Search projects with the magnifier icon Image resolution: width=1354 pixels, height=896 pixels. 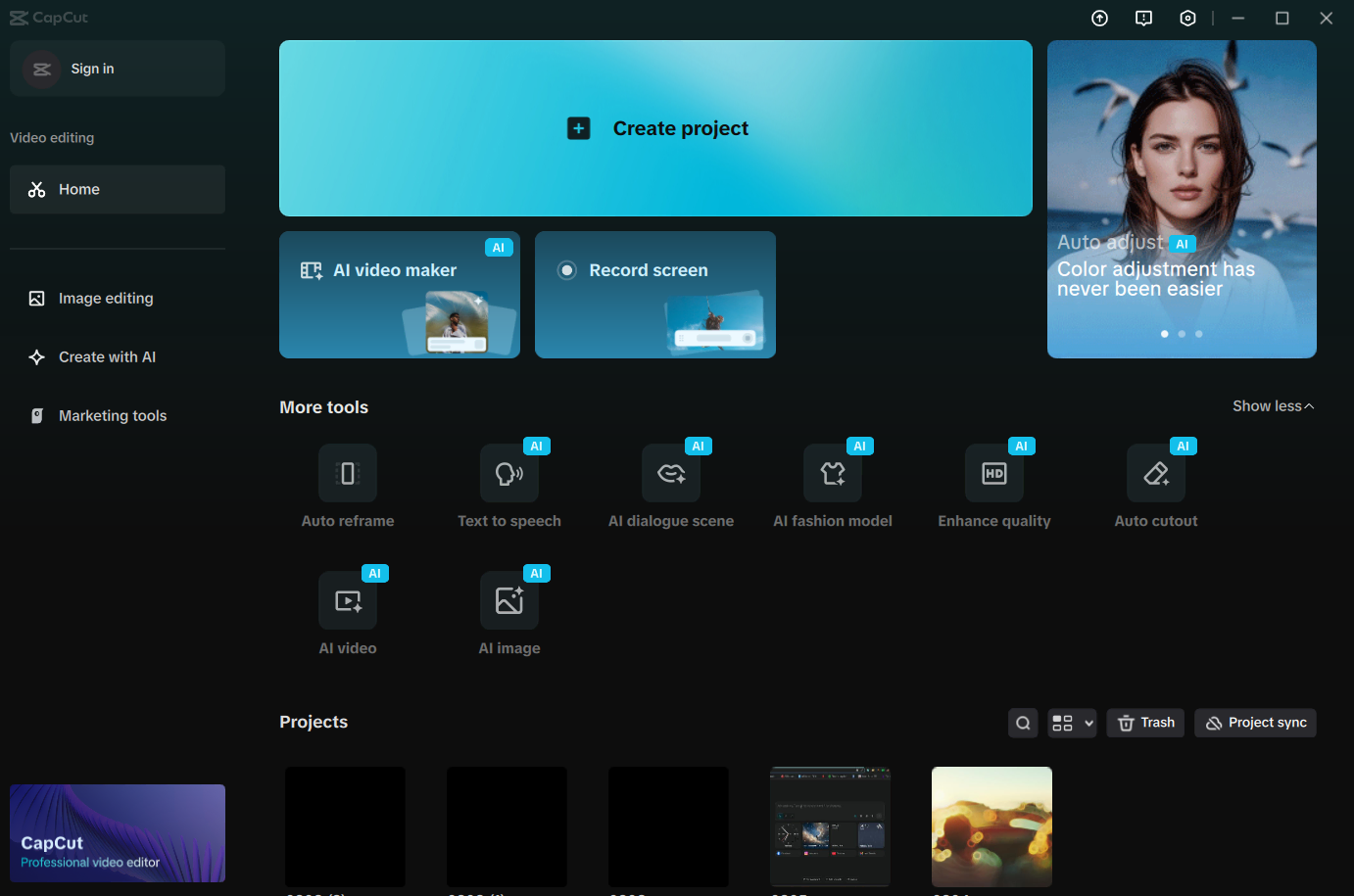(x=1023, y=723)
